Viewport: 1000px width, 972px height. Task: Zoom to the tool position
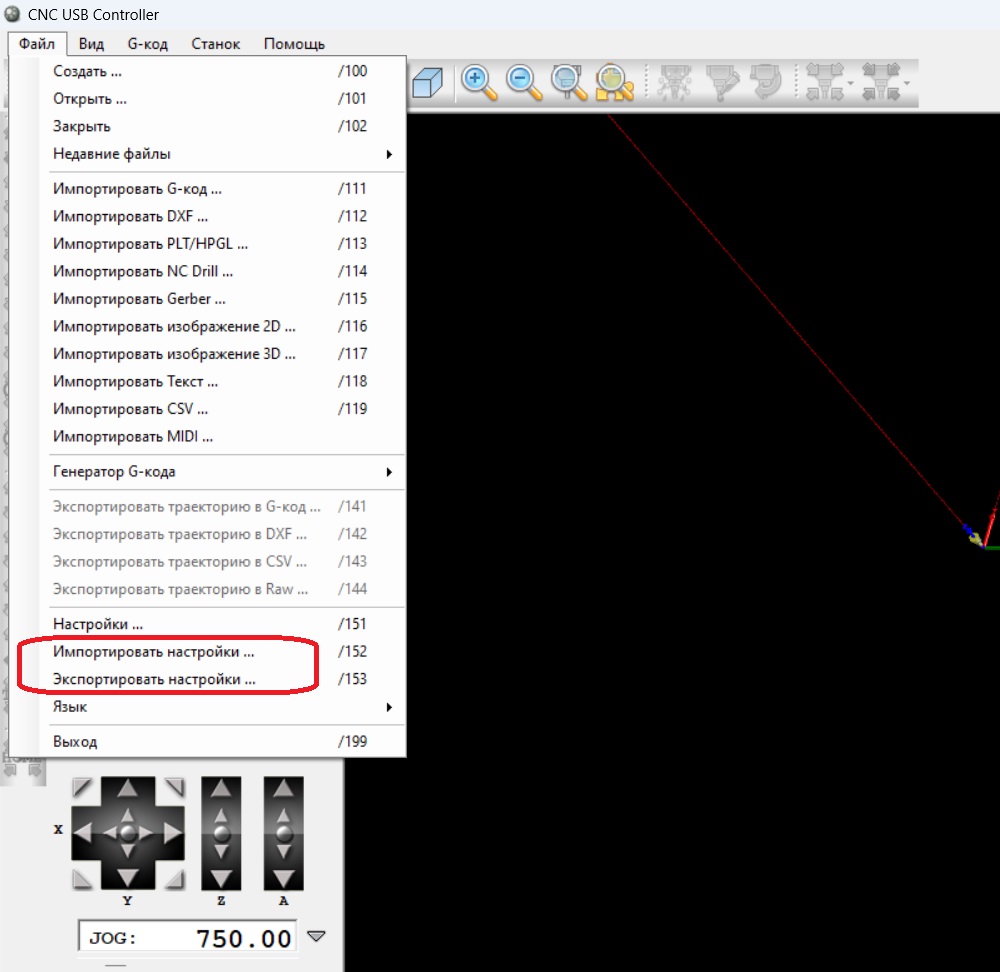click(x=569, y=83)
